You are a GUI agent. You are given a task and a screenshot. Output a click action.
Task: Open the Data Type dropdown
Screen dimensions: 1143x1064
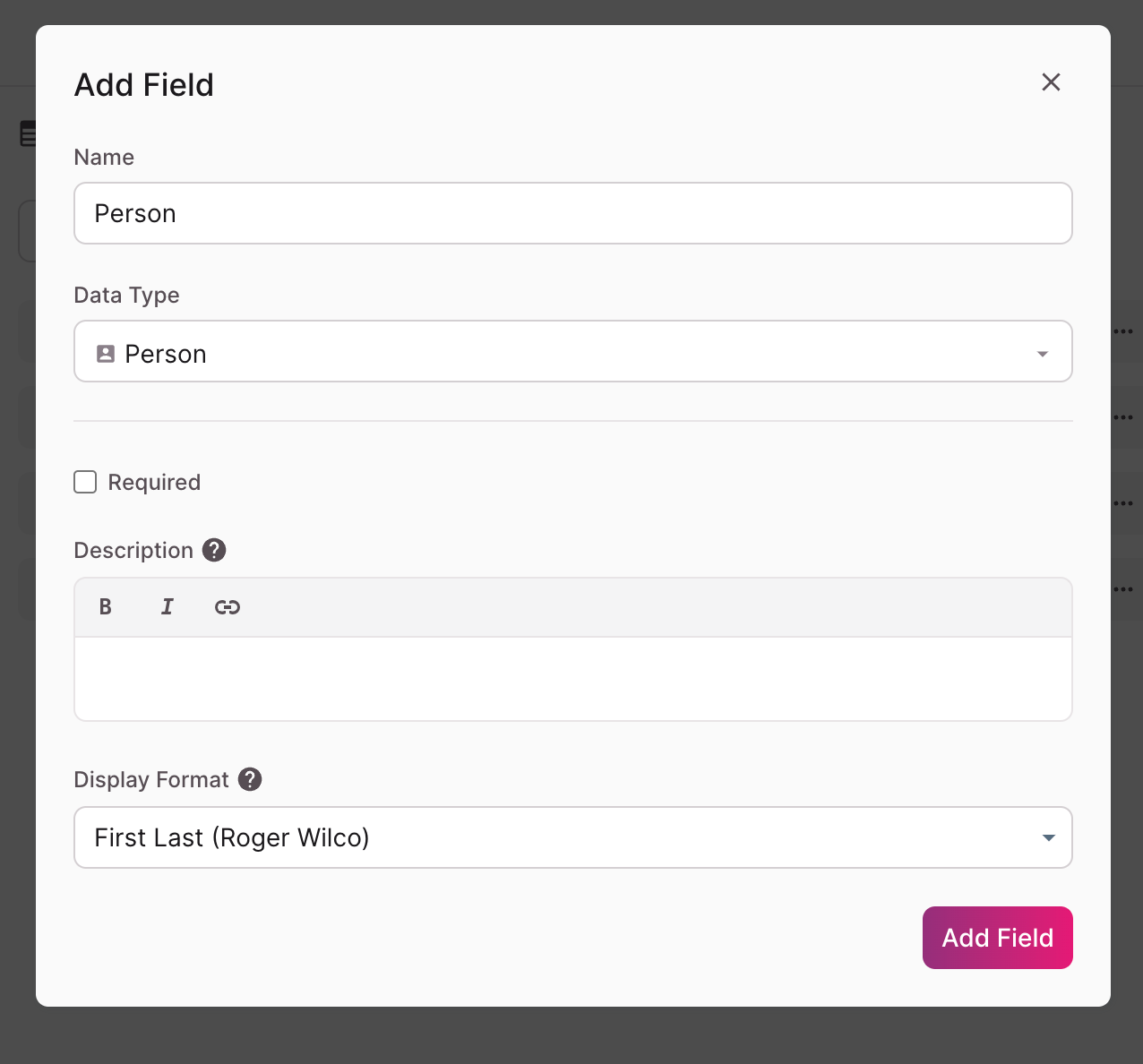pyautogui.click(x=573, y=352)
